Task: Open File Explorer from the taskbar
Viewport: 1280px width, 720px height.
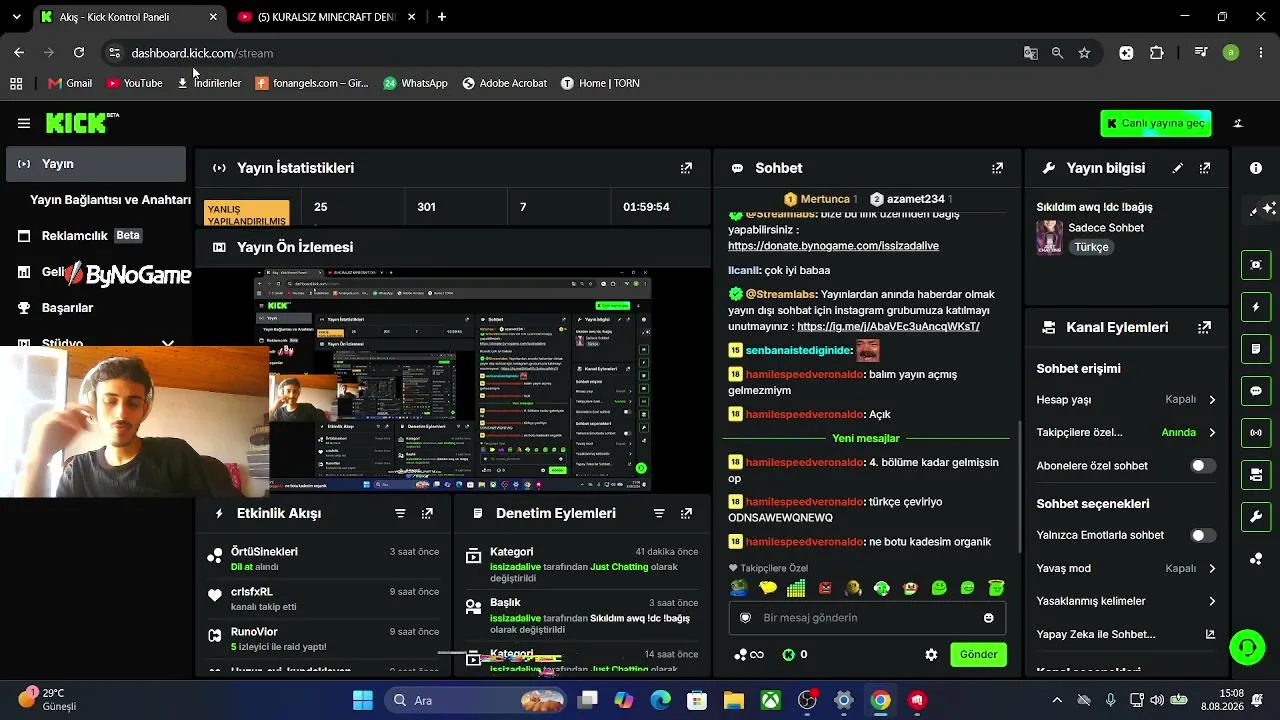Action: (x=734, y=700)
